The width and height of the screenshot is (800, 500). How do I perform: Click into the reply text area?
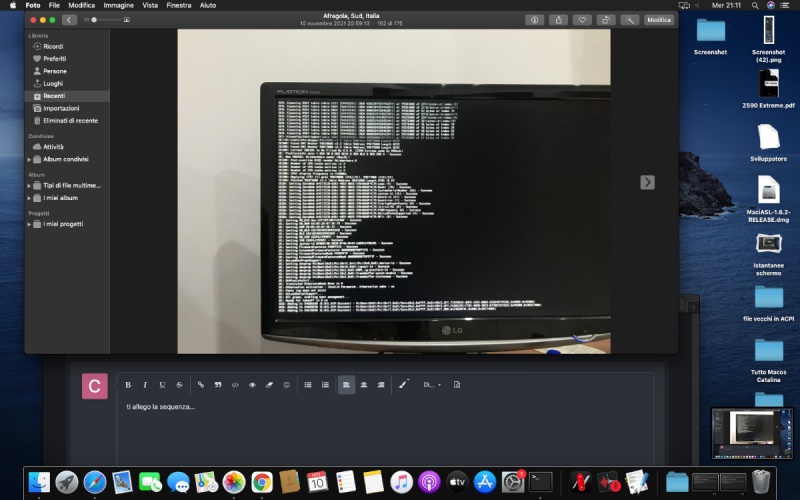(385, 431)
